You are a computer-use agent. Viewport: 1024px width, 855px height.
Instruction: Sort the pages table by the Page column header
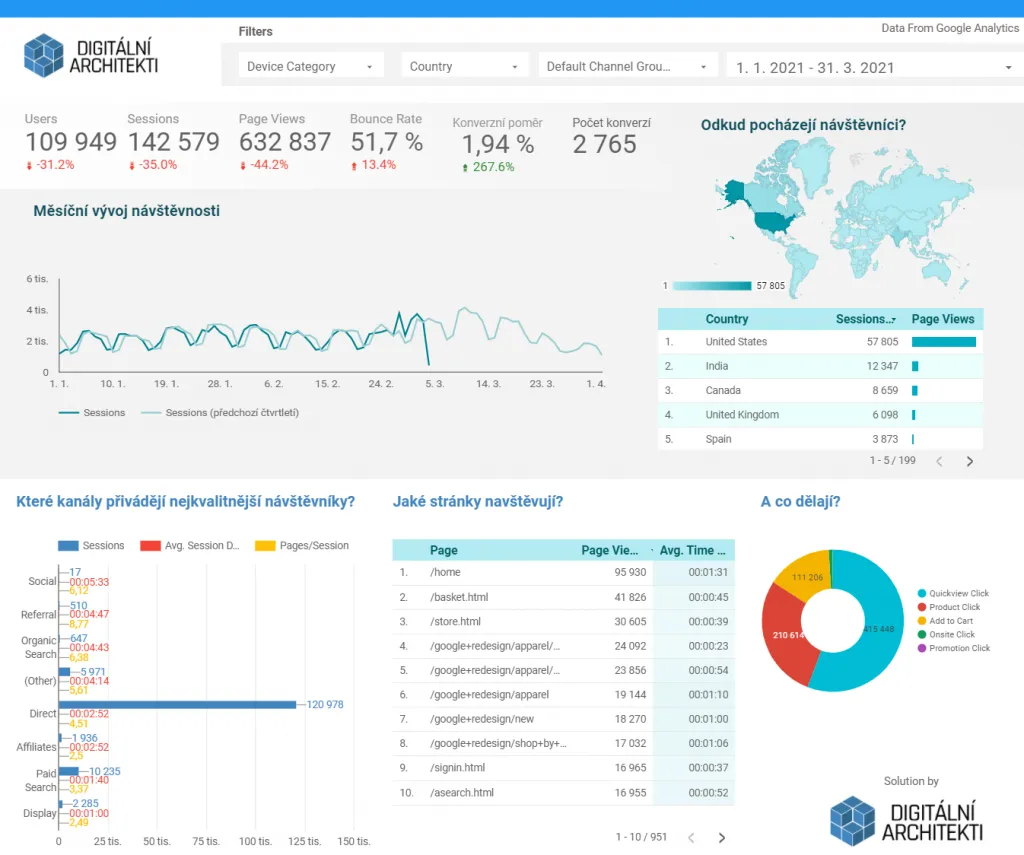tap(443, 550)
